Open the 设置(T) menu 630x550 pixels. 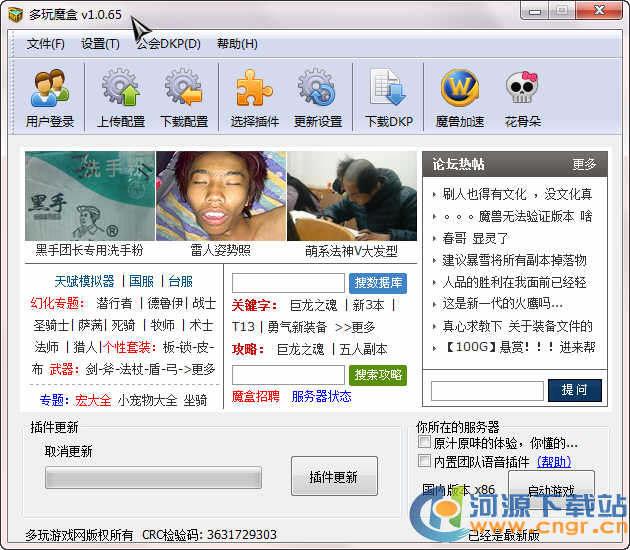pos(100,43)
